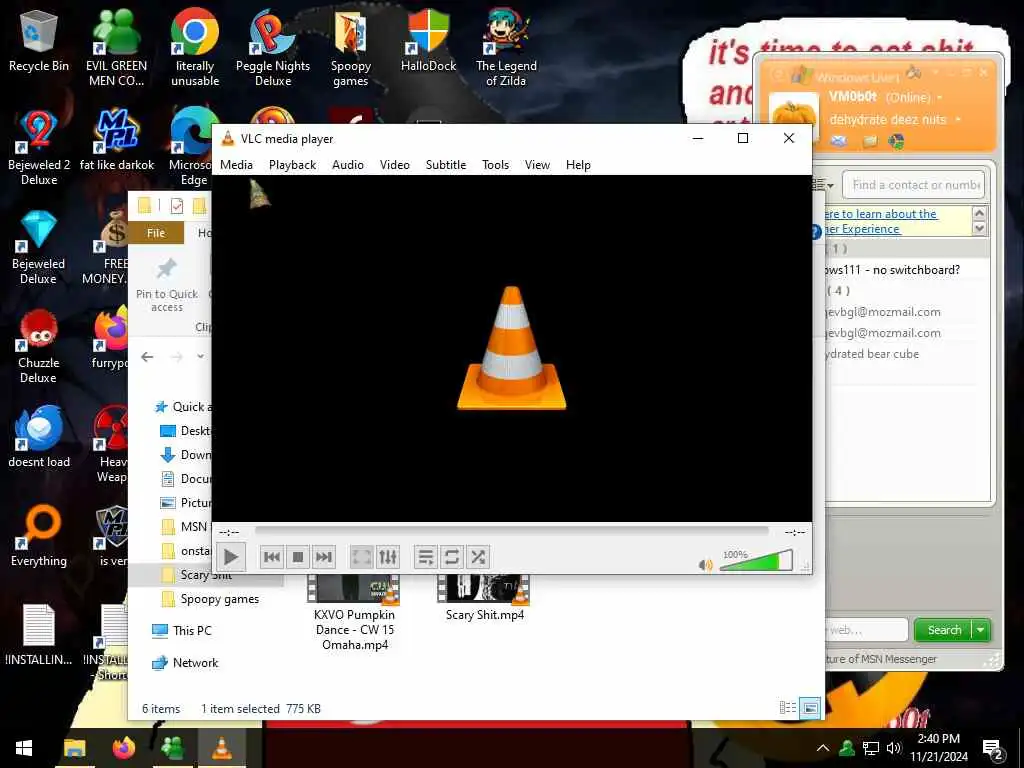The width and height of the screenshot is (1024, 768).
Task: Open VLC Help menu
Action: [578, 165]
